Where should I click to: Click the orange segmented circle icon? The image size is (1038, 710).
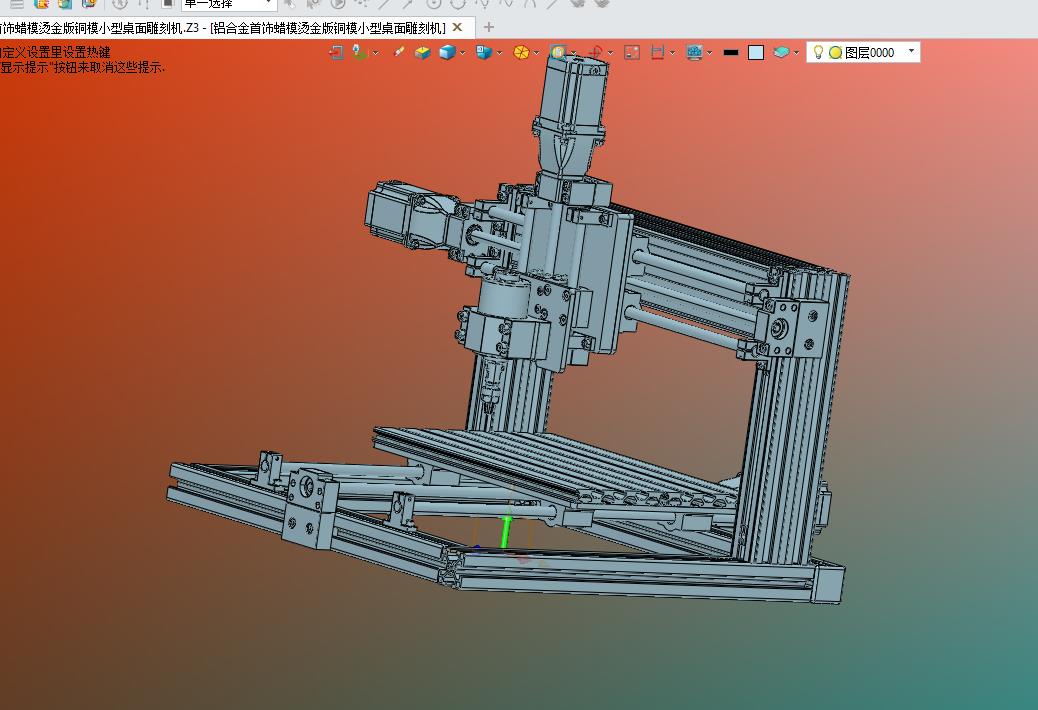point(522,52)
